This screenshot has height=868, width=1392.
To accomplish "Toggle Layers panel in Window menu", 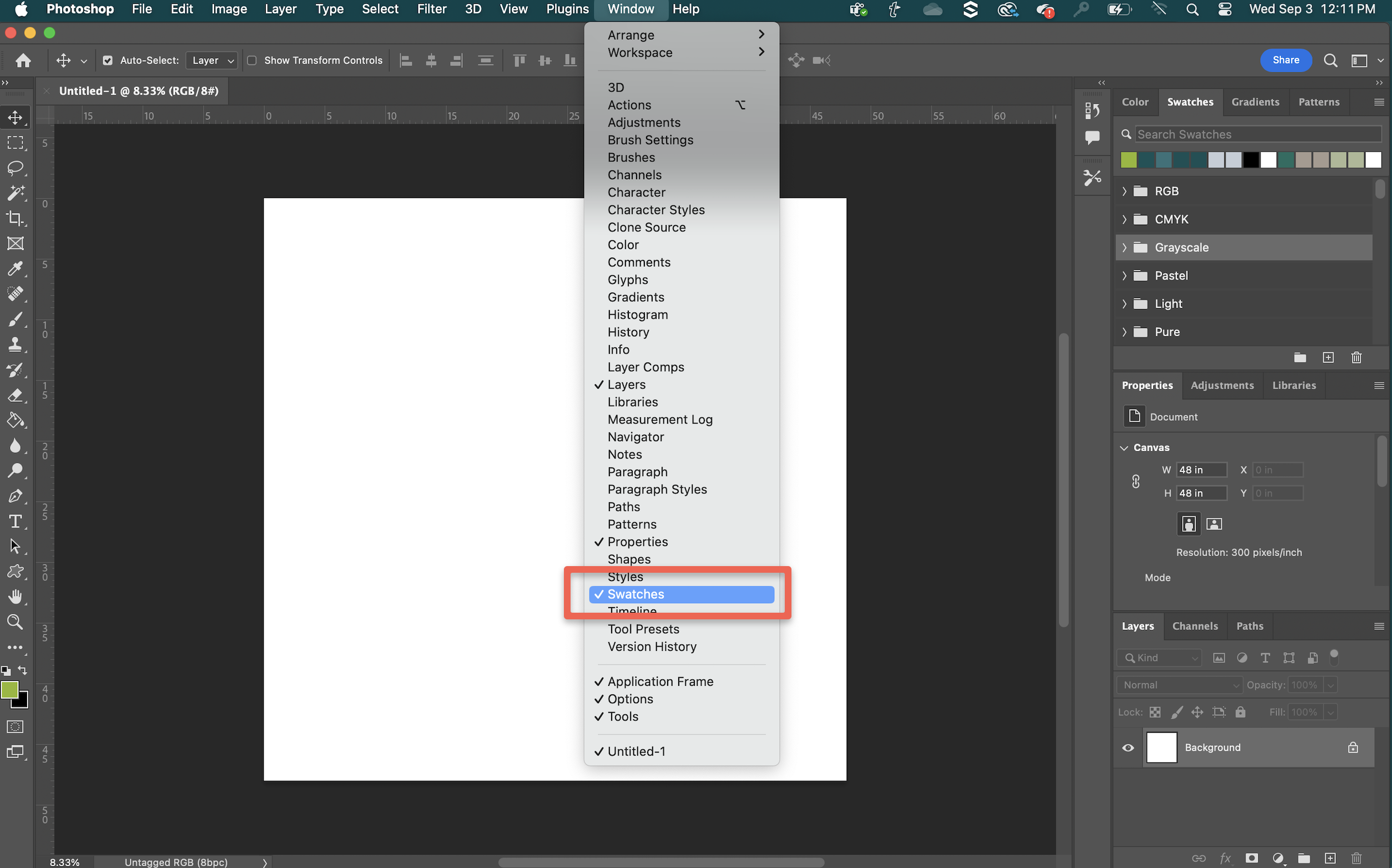I will click(x=682, y=385).
